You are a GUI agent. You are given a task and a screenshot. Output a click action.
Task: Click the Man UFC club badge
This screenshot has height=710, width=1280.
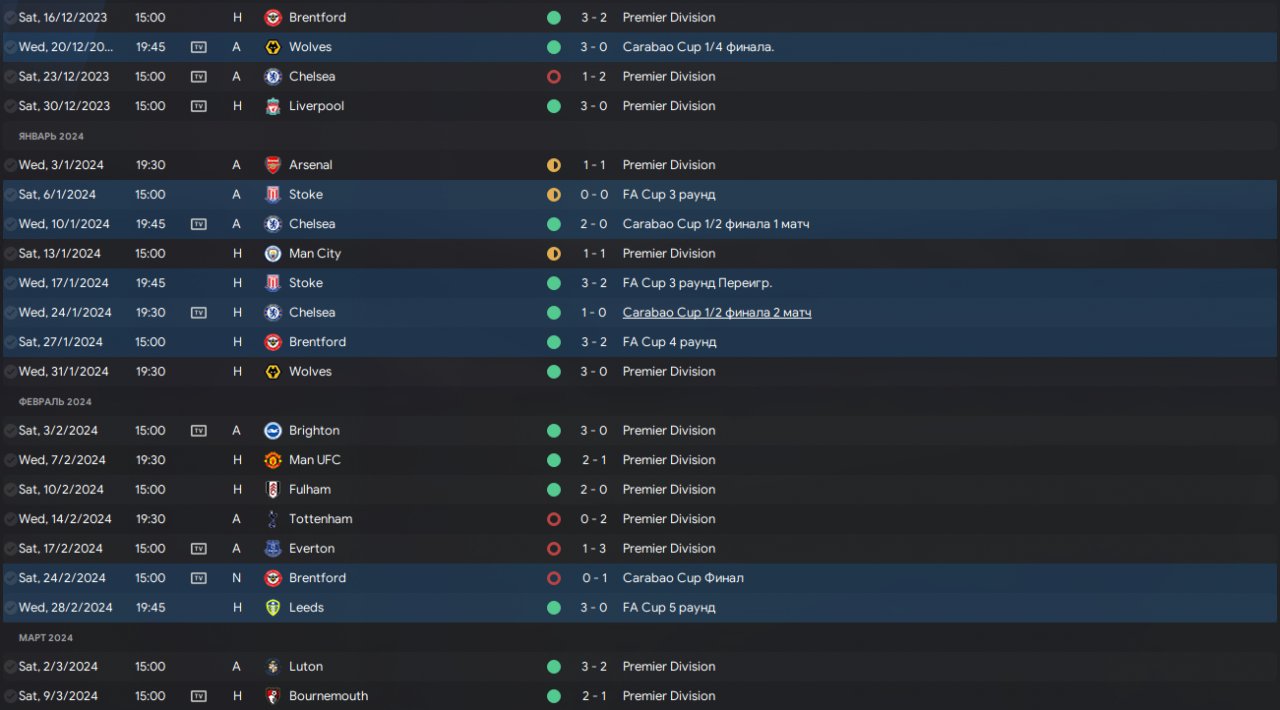[273, 460]
